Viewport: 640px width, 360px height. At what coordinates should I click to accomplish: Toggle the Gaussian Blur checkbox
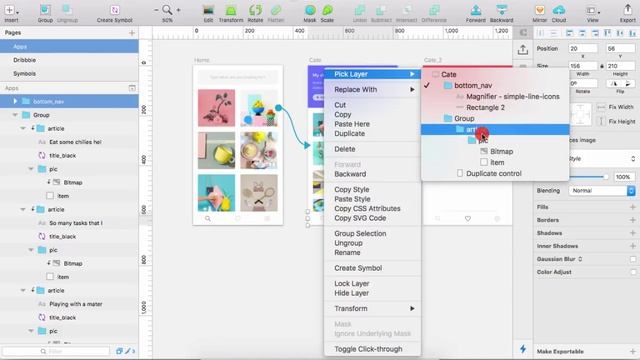pyautogui.click(x=633, y=259)
